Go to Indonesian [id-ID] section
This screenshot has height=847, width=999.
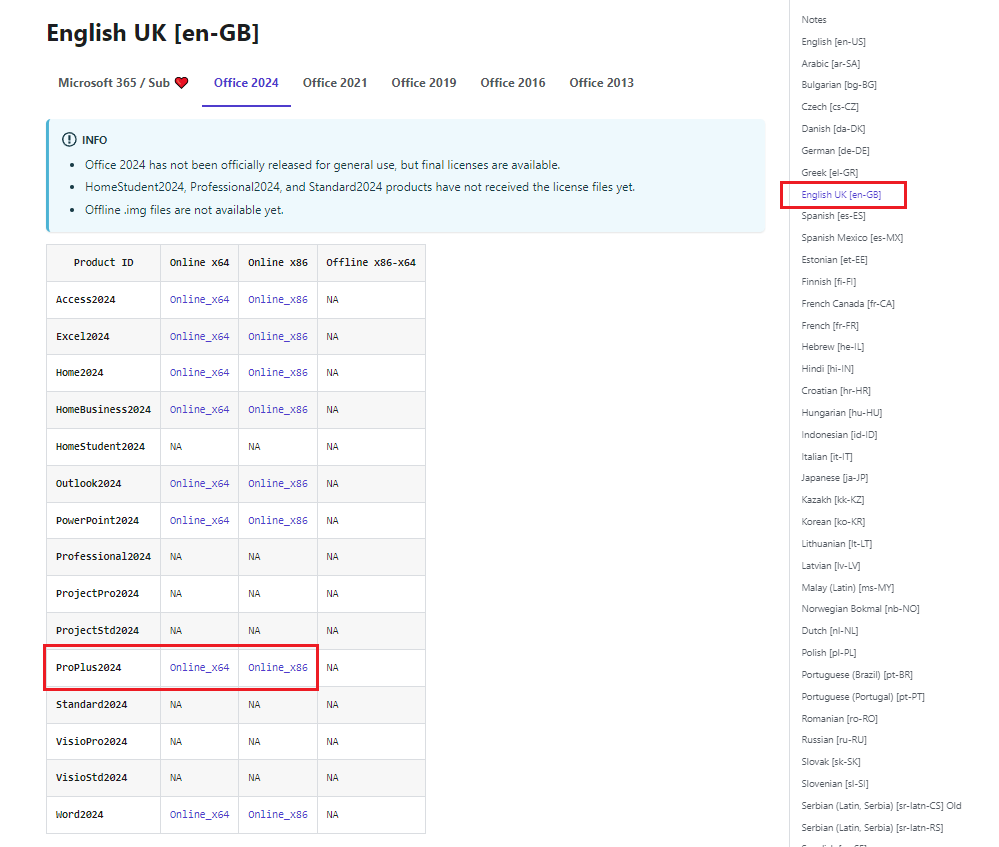pos(839,435)
